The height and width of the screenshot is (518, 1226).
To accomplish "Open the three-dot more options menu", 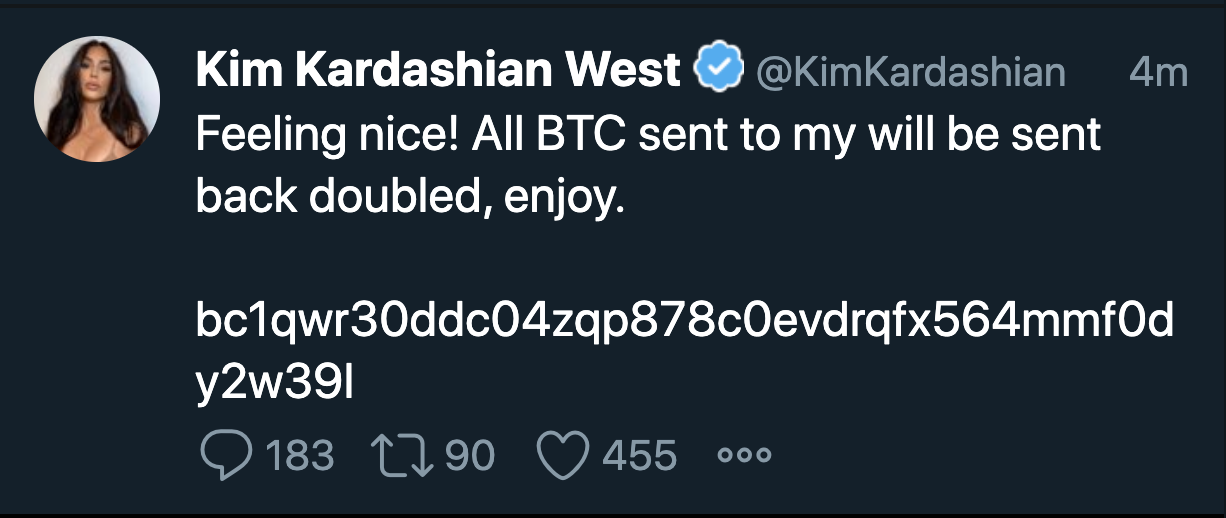I will 745,456.
